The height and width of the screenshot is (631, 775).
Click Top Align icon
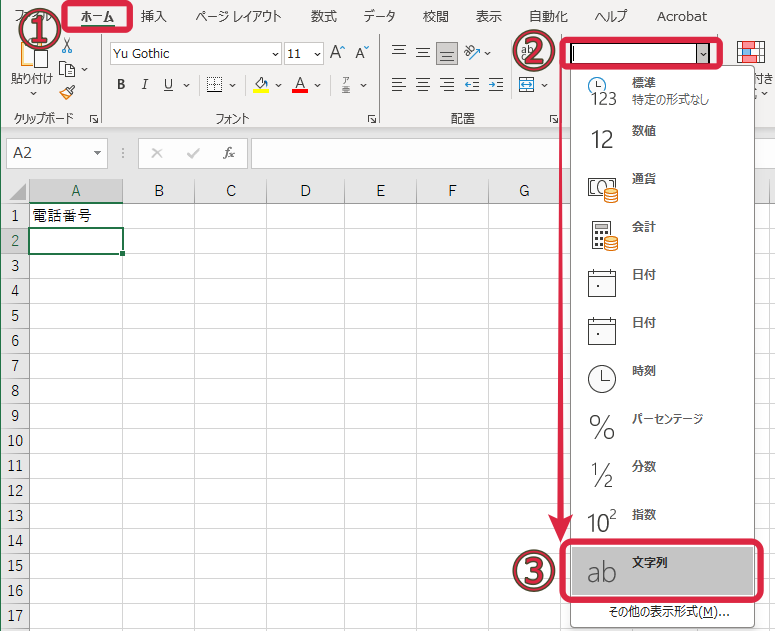click(x=399, y=51)
